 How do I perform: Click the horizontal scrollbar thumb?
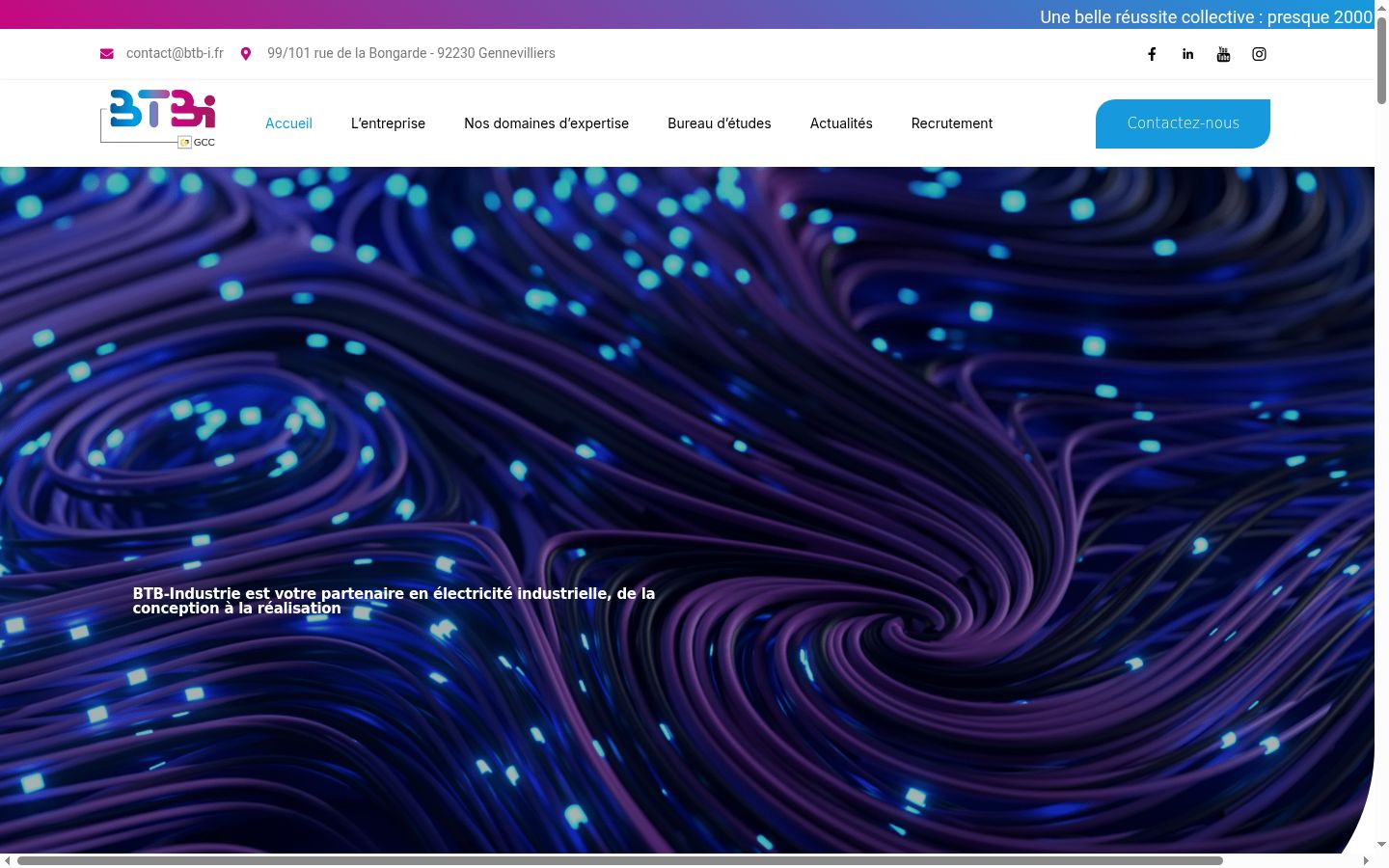pyautogui.click(x=620, y=860)
